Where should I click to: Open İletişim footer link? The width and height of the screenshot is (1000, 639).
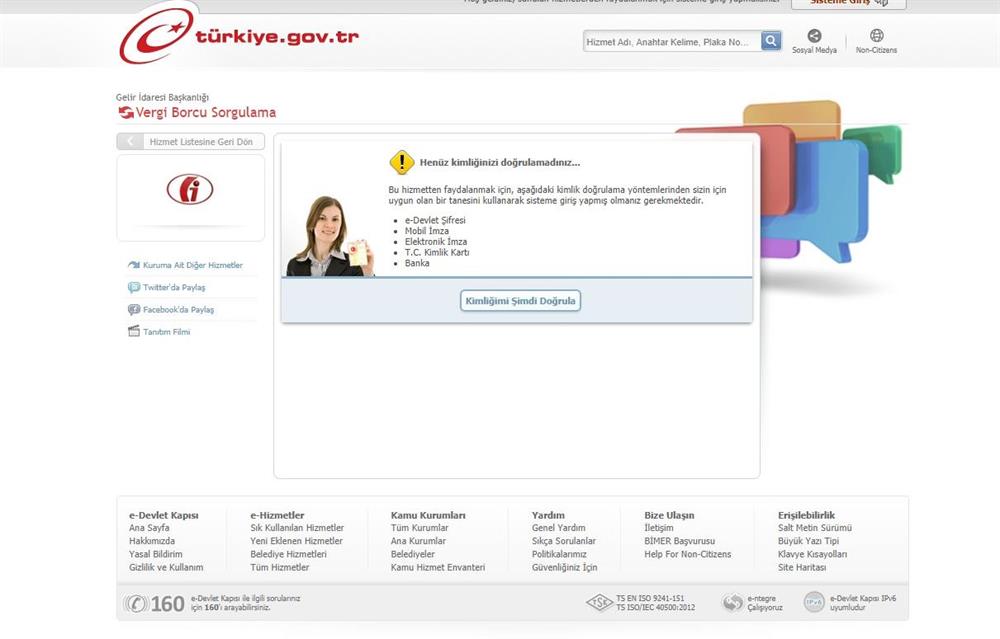[x=659, y=528]
